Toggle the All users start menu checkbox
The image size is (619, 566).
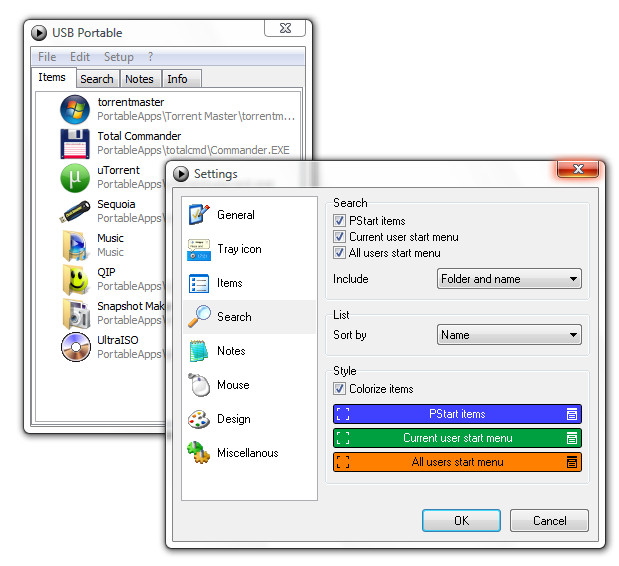pyautogui.click(x=339, y=253)
